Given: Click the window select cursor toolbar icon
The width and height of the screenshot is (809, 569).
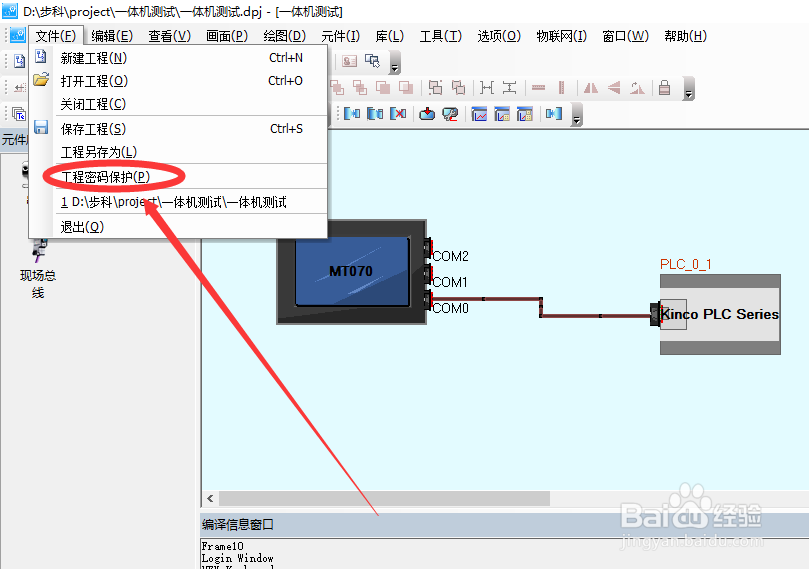Looking at the screenshot, I should point(373,61).
